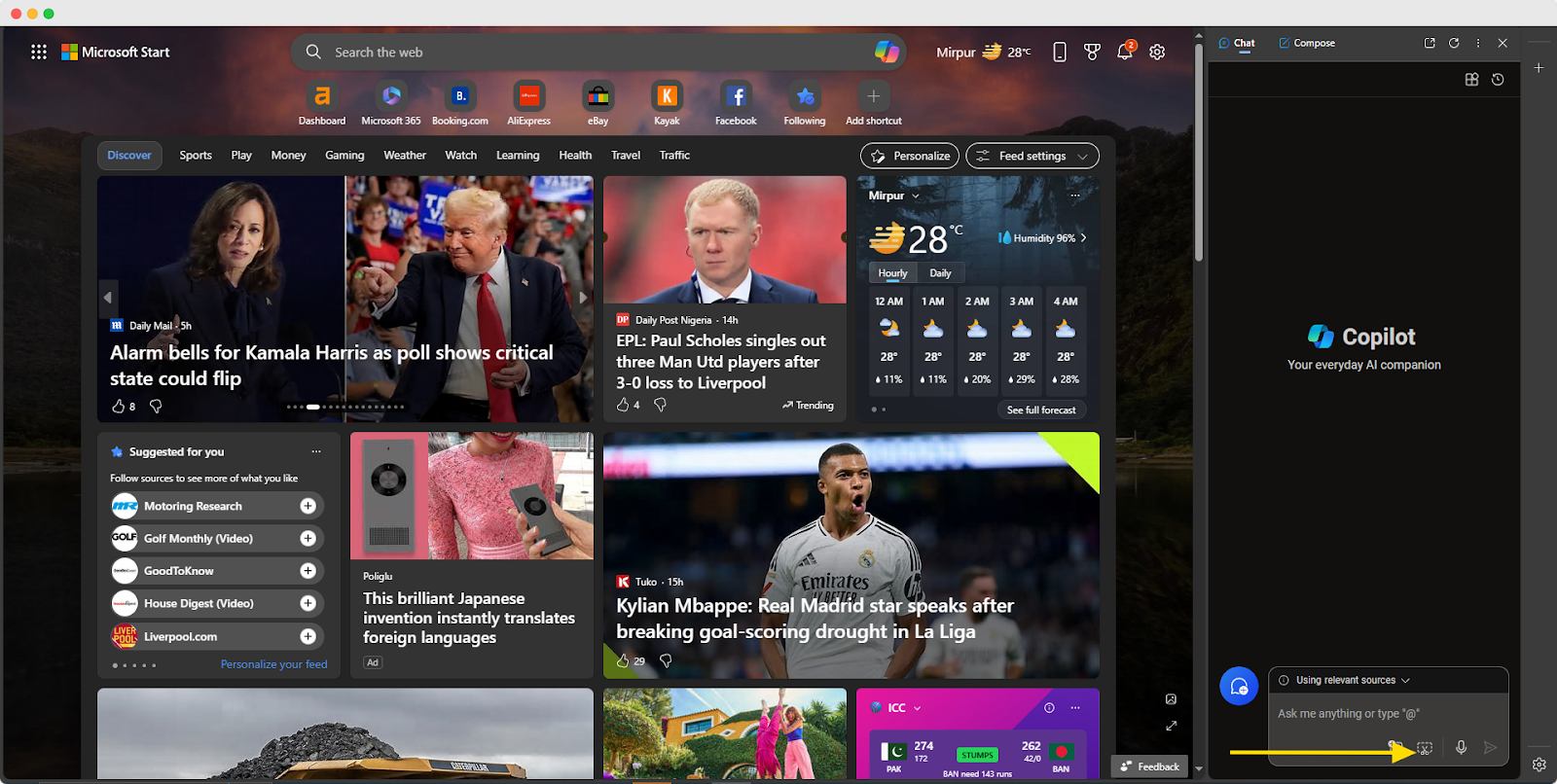The height and width of the screenshot is (784, 1557).
Task: Open the eBay shortcut
Action: [x=597, y=103]
